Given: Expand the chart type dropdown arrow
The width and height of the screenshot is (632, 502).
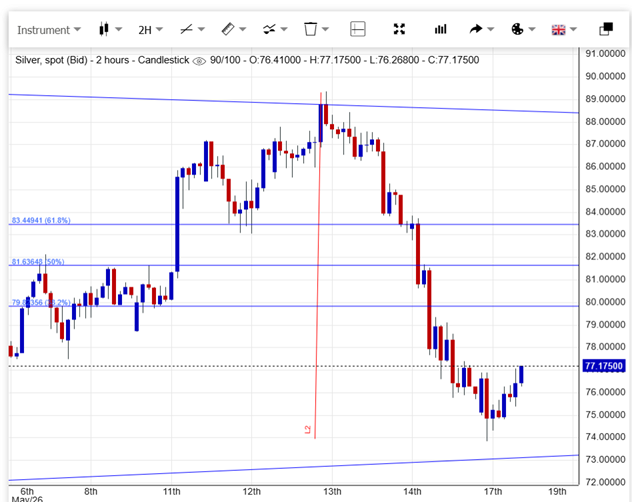Looking at the screenshot, I should pos(118,29).
